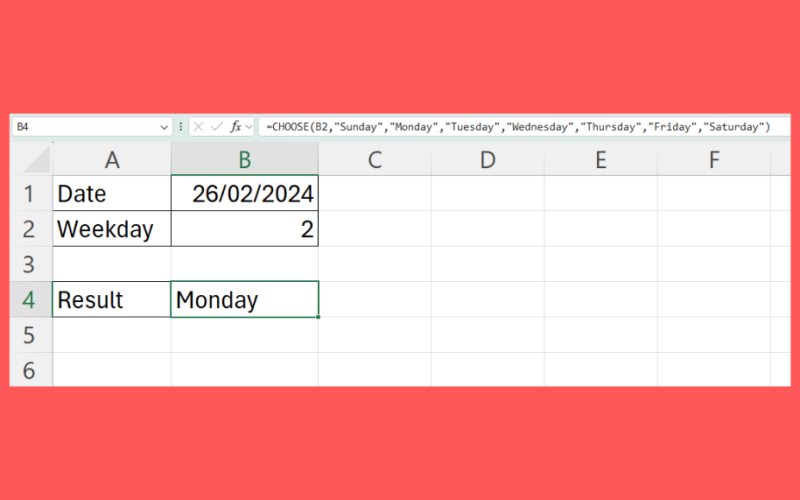
Task: Select column B header
Action: point(244,159)
